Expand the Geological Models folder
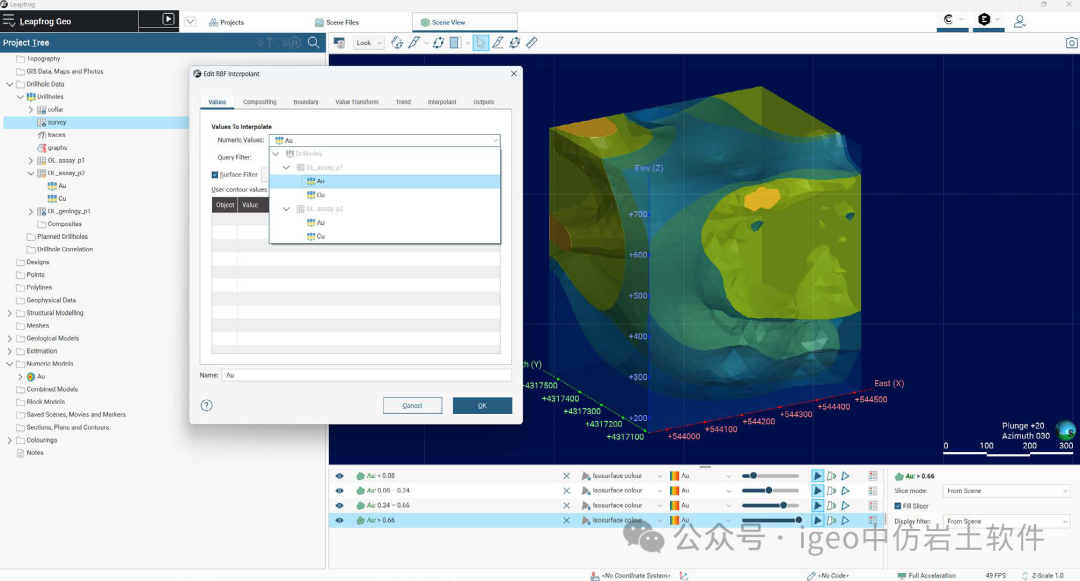The image size is (1080, 581). (10, 338)
